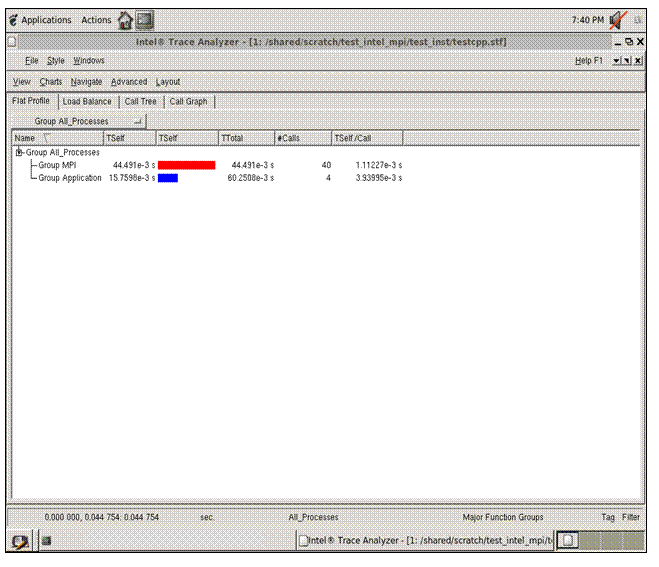Click the muted volume speaker icon
659x567 pixels.
tap(618, 20)
